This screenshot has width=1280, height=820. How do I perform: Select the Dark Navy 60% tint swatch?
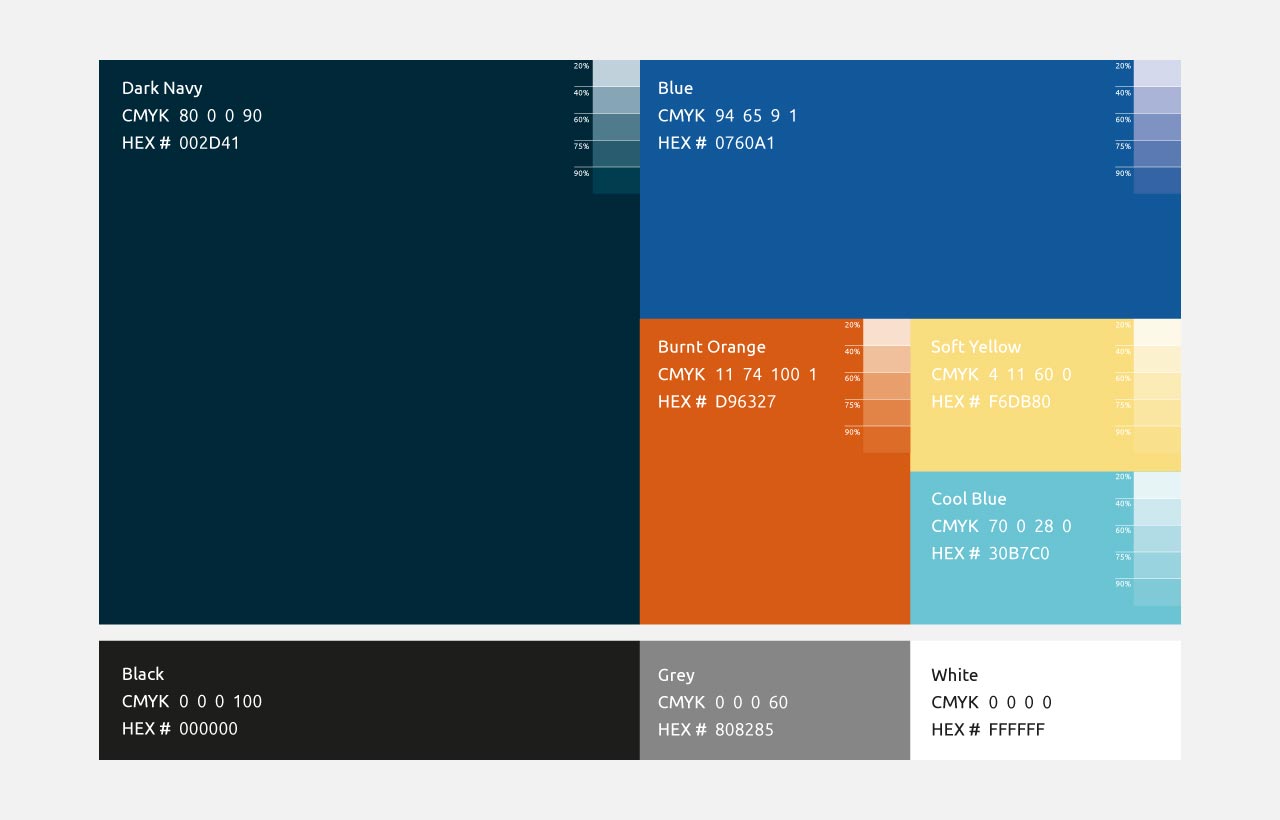616,127
